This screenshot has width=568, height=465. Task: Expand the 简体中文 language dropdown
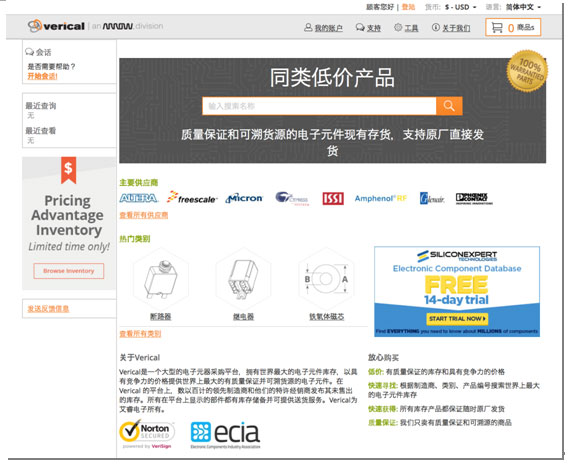click(523, 7)
